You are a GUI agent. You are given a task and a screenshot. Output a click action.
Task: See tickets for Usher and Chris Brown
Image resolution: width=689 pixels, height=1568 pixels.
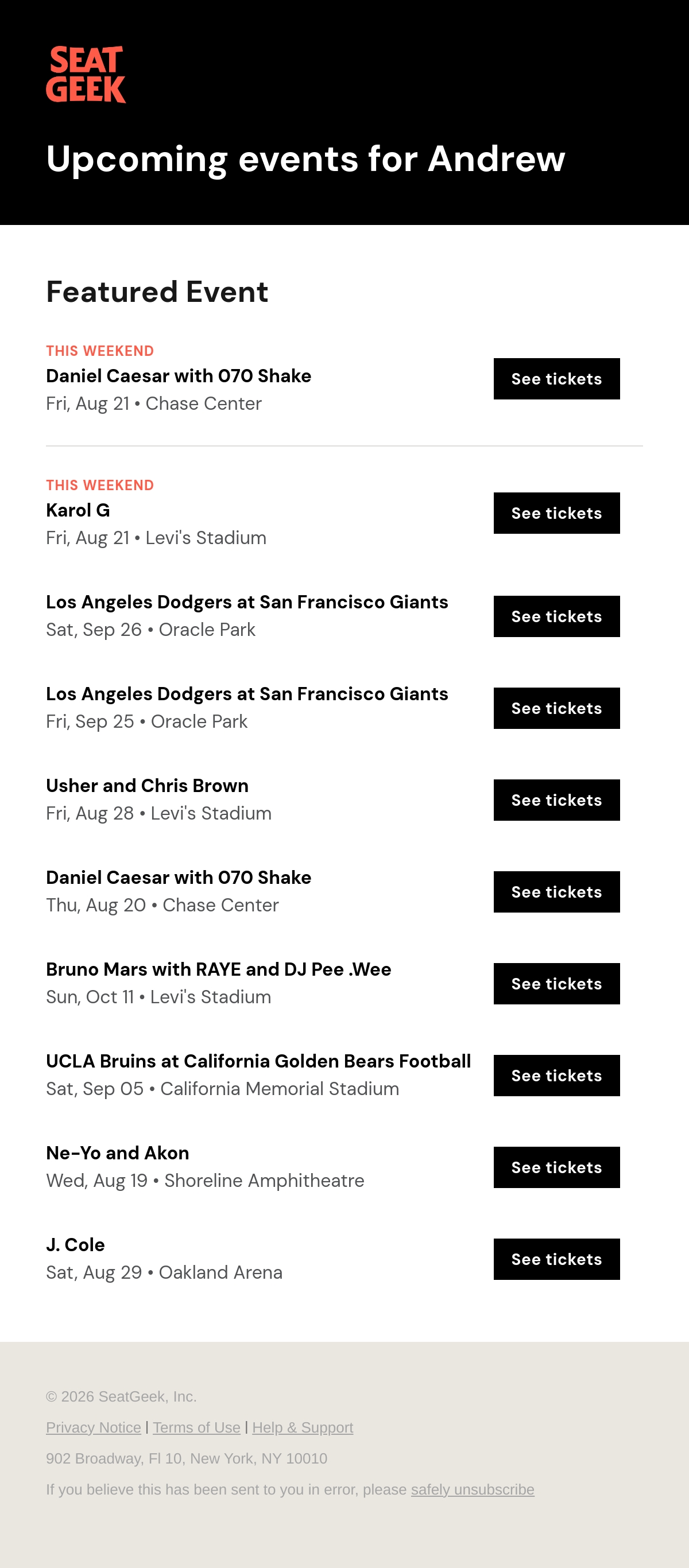[x=556, y=801]
